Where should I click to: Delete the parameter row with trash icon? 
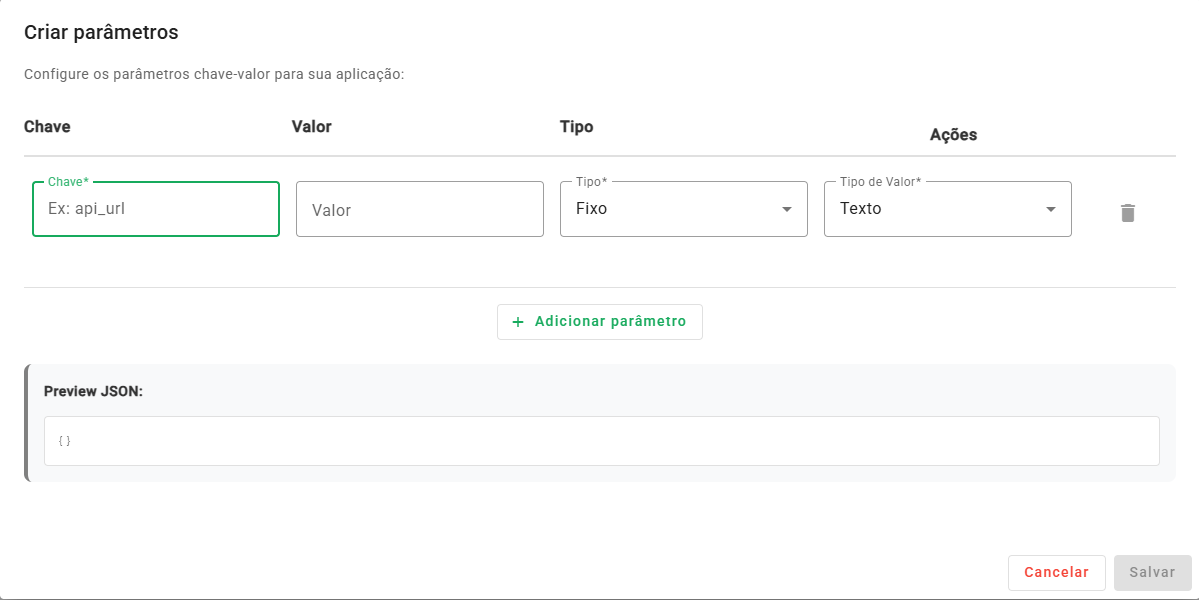(1127, 213)
